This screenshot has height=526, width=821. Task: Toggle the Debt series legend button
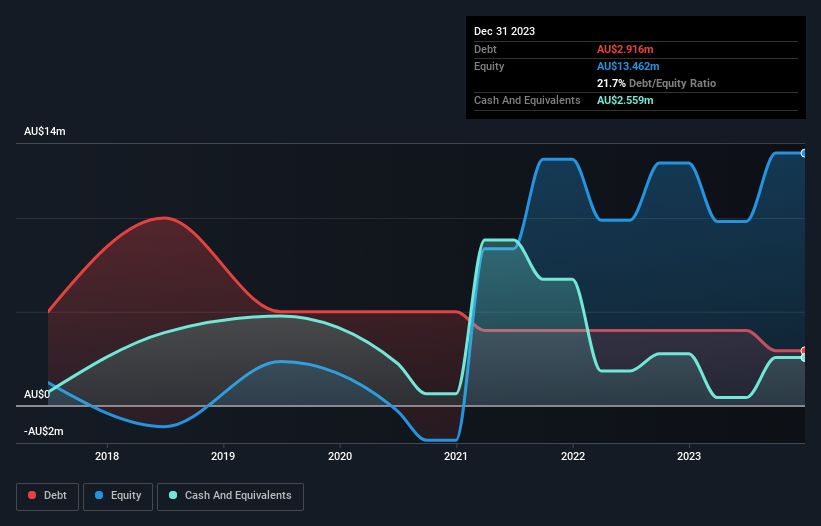pyautogui.click(x=48, y=496)
